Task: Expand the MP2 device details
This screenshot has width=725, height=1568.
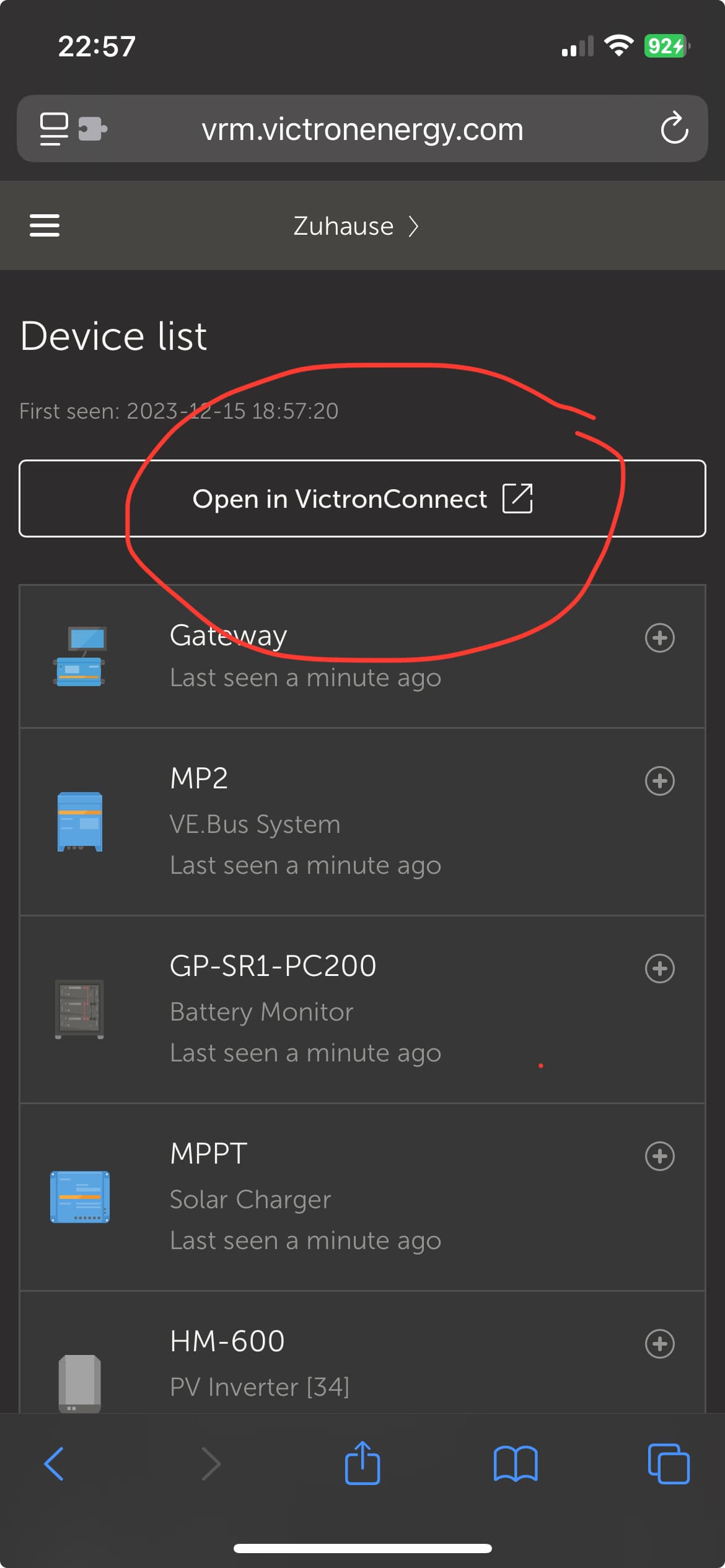Action: [x=659, y=781]
